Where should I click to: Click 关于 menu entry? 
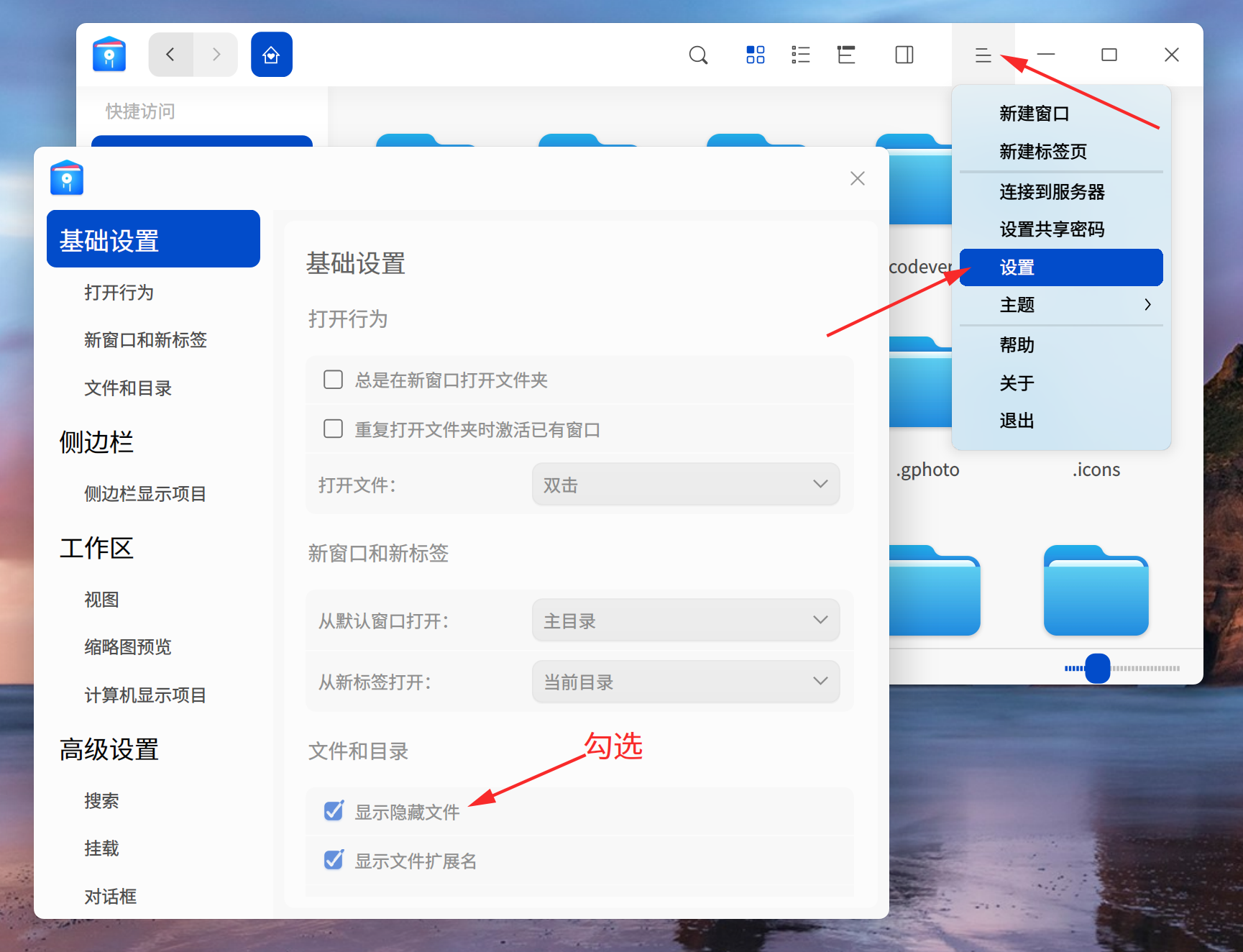pos(1061,383)
